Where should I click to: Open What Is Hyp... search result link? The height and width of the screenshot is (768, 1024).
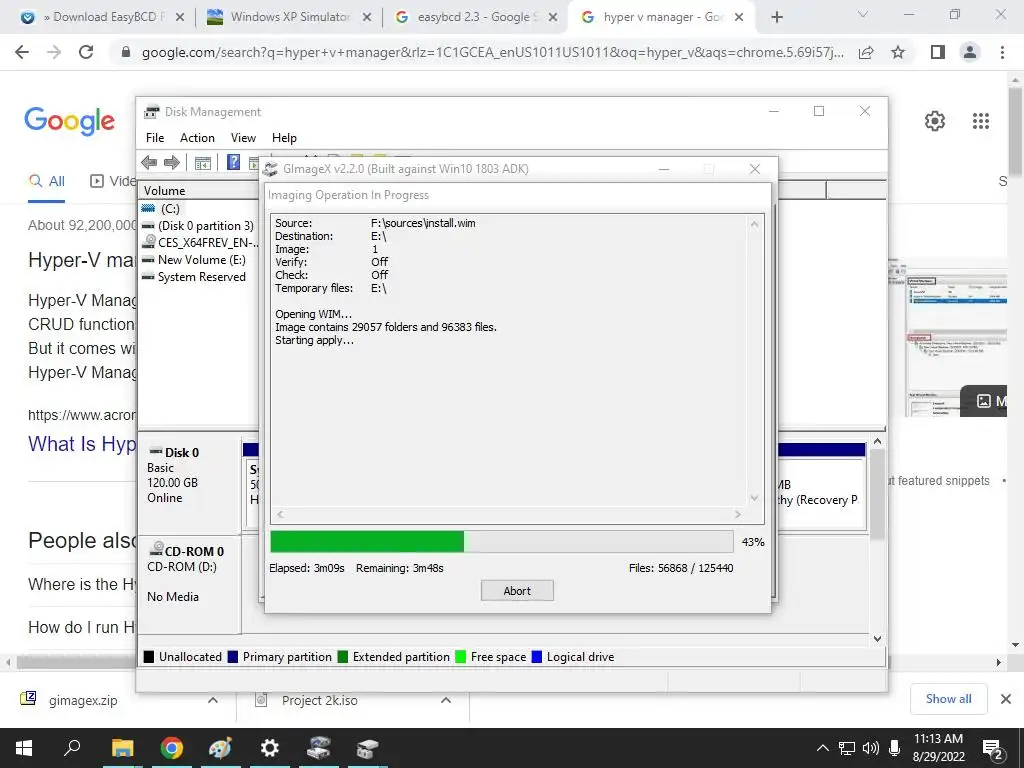(82, 444)
